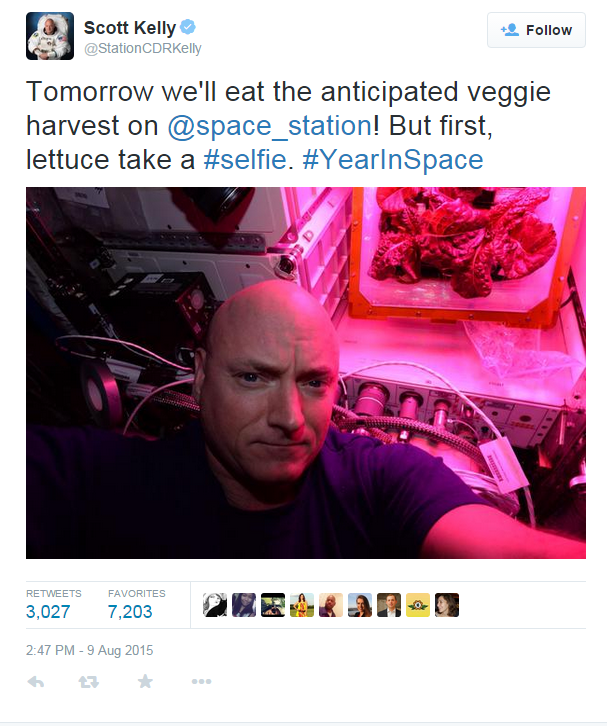This screenshot has width=607, height=726.
Task: Click the reply arrow icon
Action: (36, 682)
